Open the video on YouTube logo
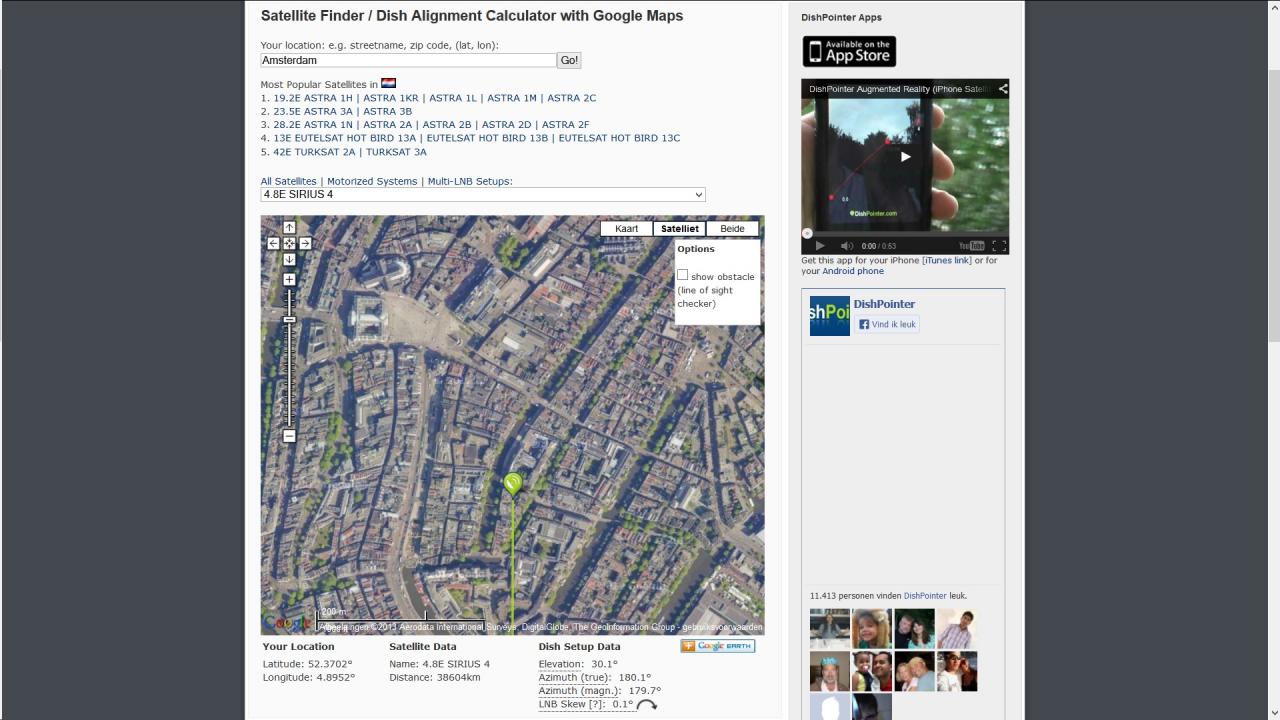The width and height of the screenshot is (1280, 720). pyautogui.click(x=972, y=245)
